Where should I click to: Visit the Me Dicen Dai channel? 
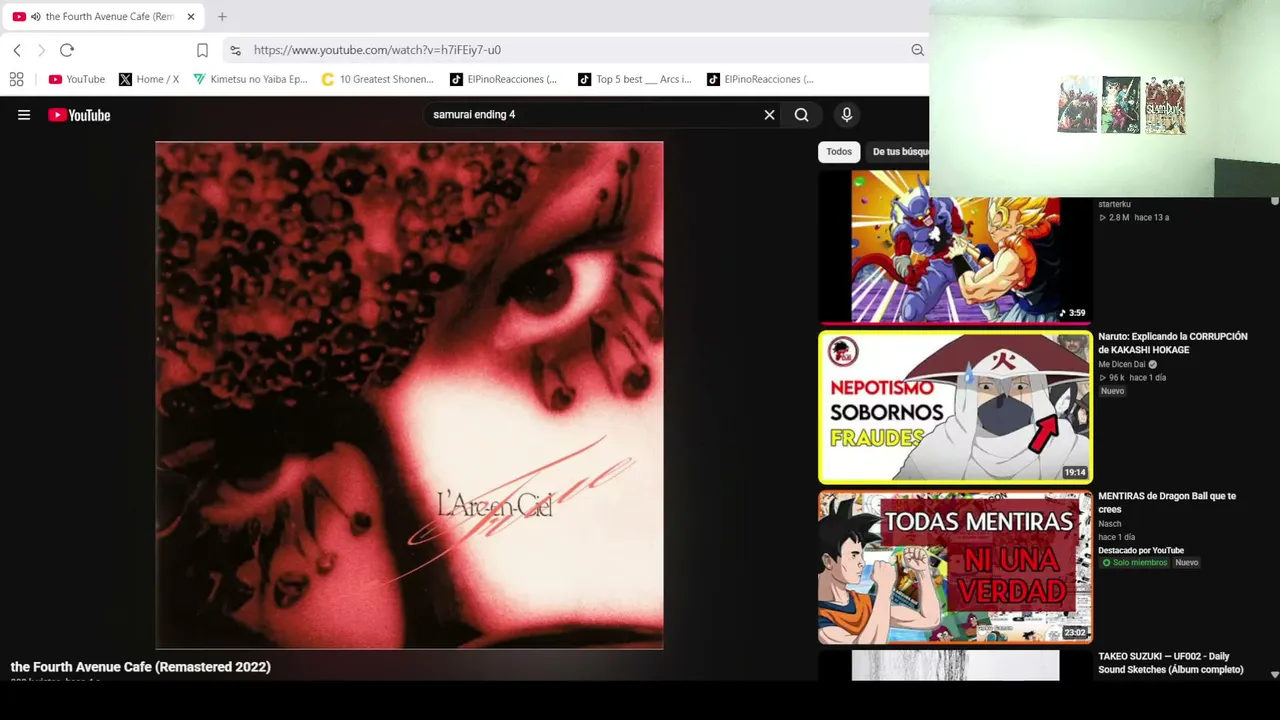1122,365
